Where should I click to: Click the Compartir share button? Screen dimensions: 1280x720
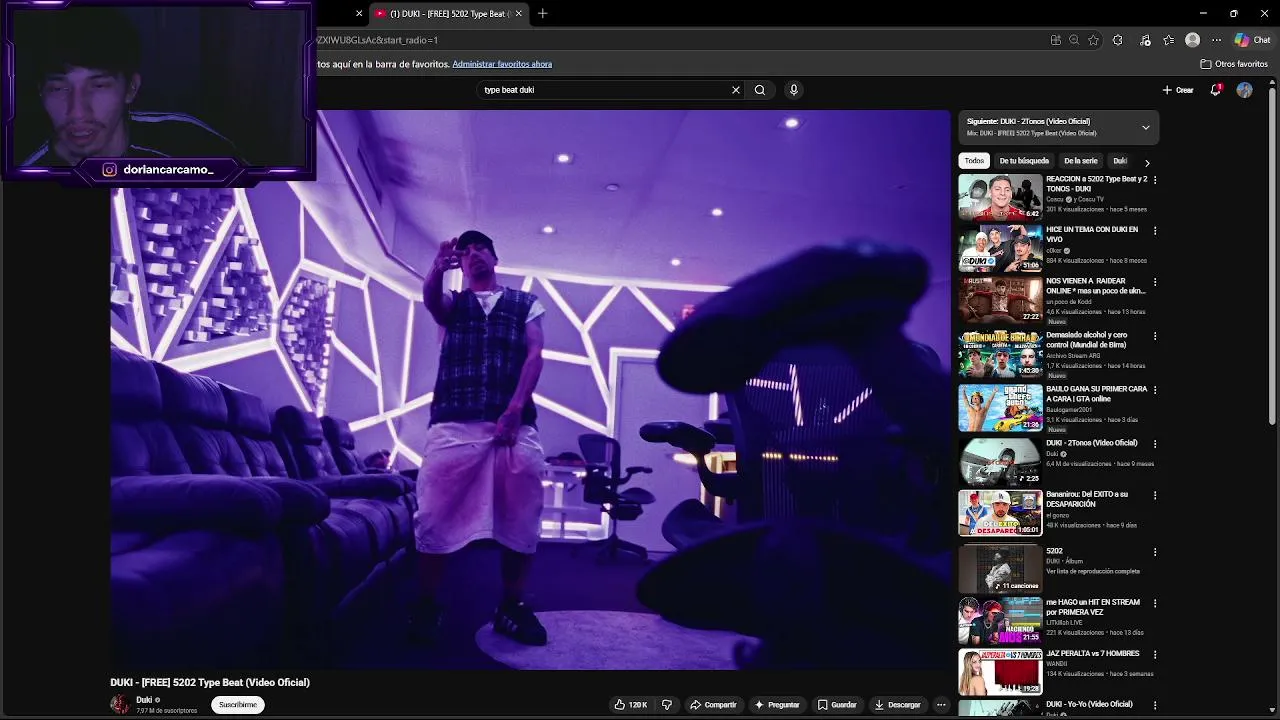713,705
